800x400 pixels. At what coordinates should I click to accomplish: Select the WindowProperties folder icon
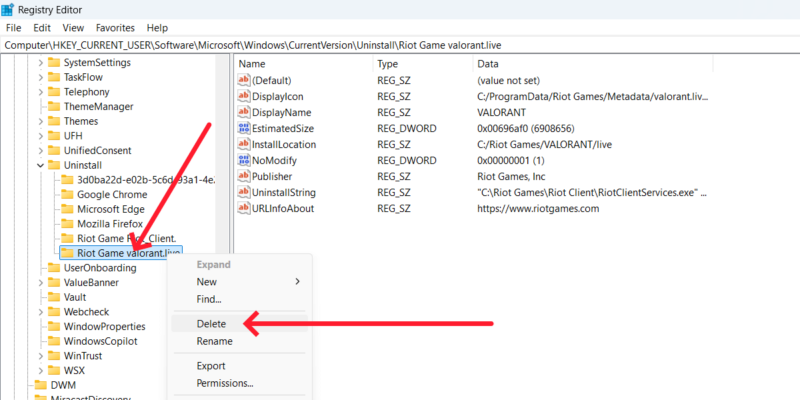coord(54,327)
